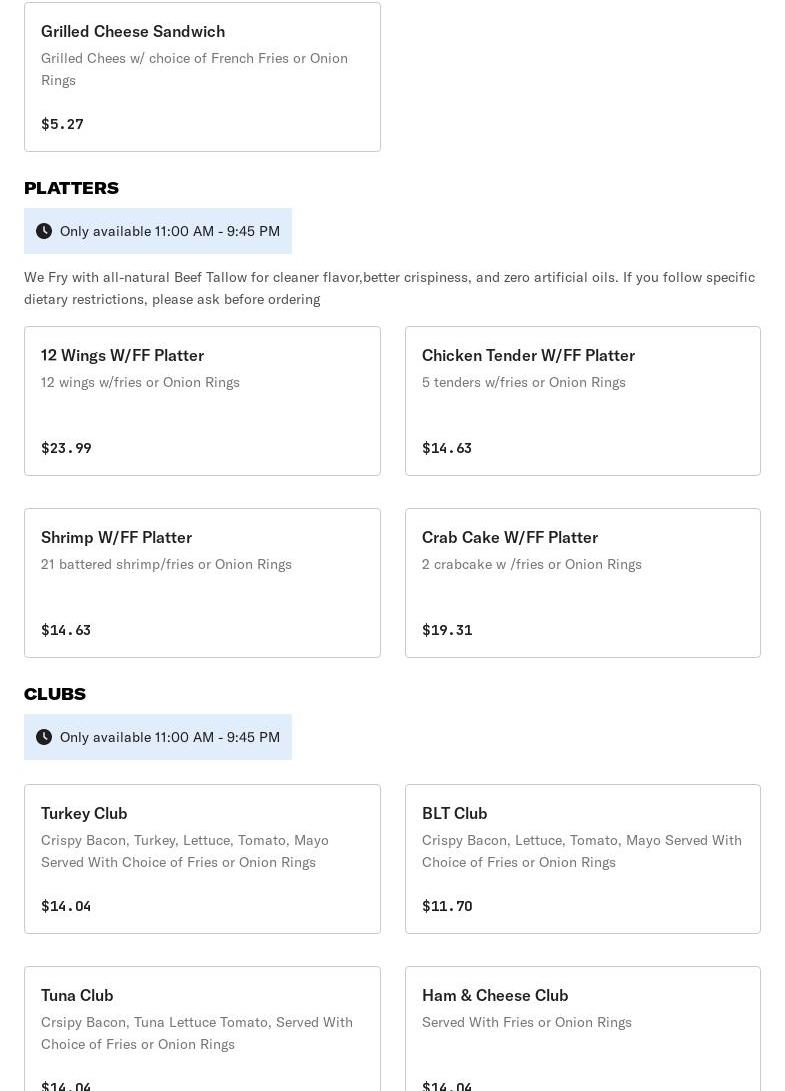
Task: Click the Platters availability time badge text
Action: (170, 231)
